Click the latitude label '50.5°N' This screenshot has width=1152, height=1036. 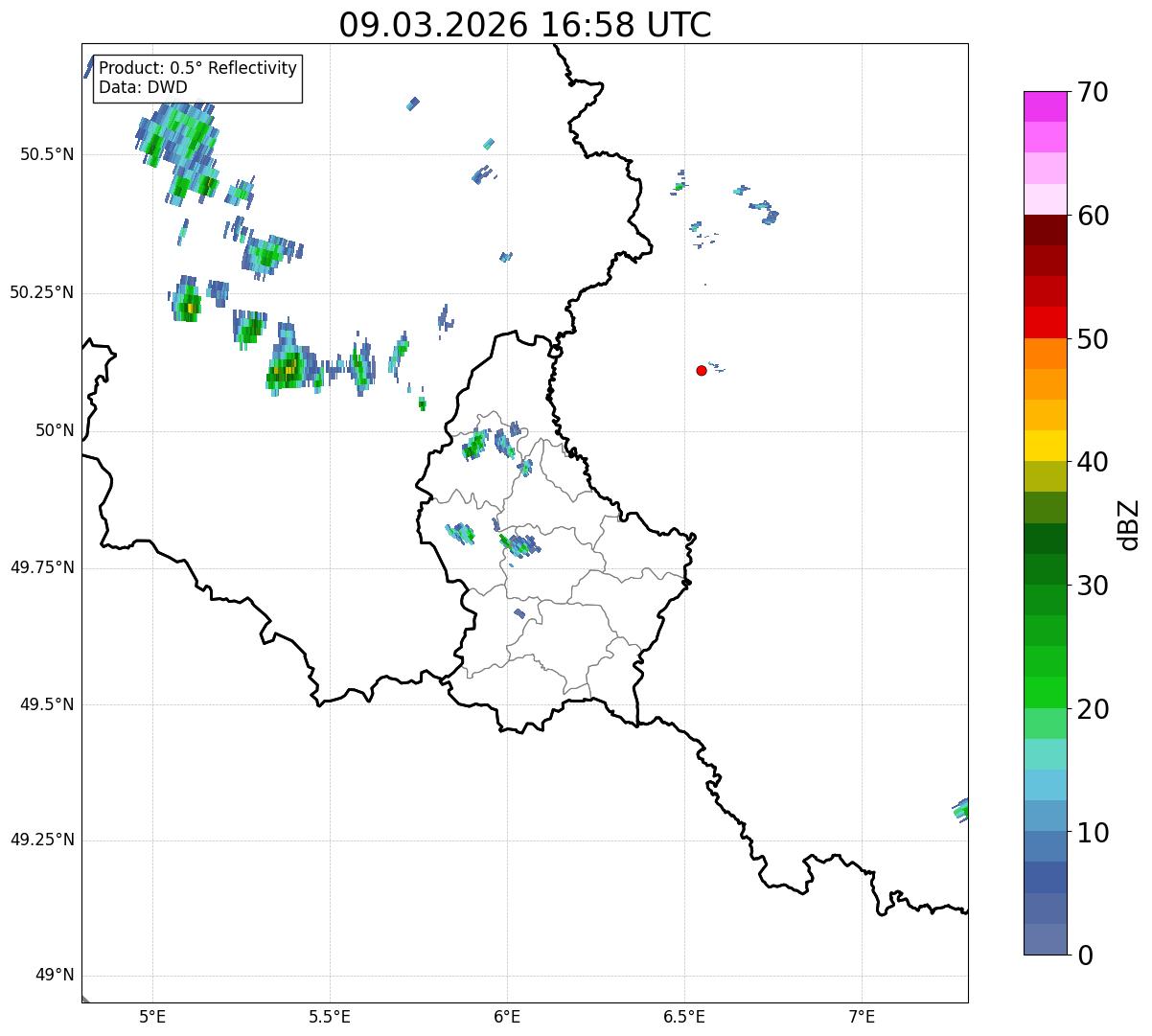tap(47, 154)
